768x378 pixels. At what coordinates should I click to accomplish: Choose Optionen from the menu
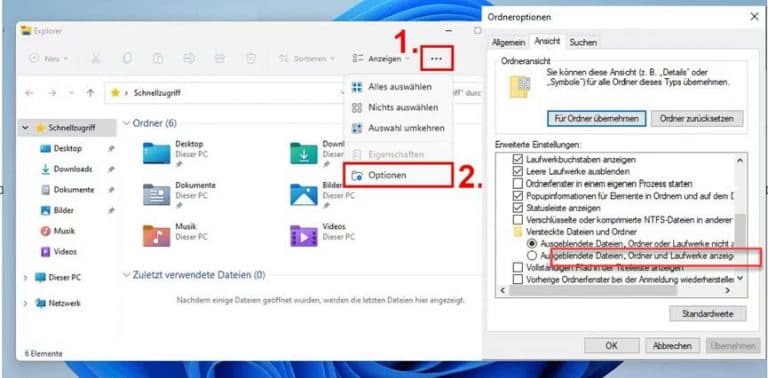tap(397, 175)
